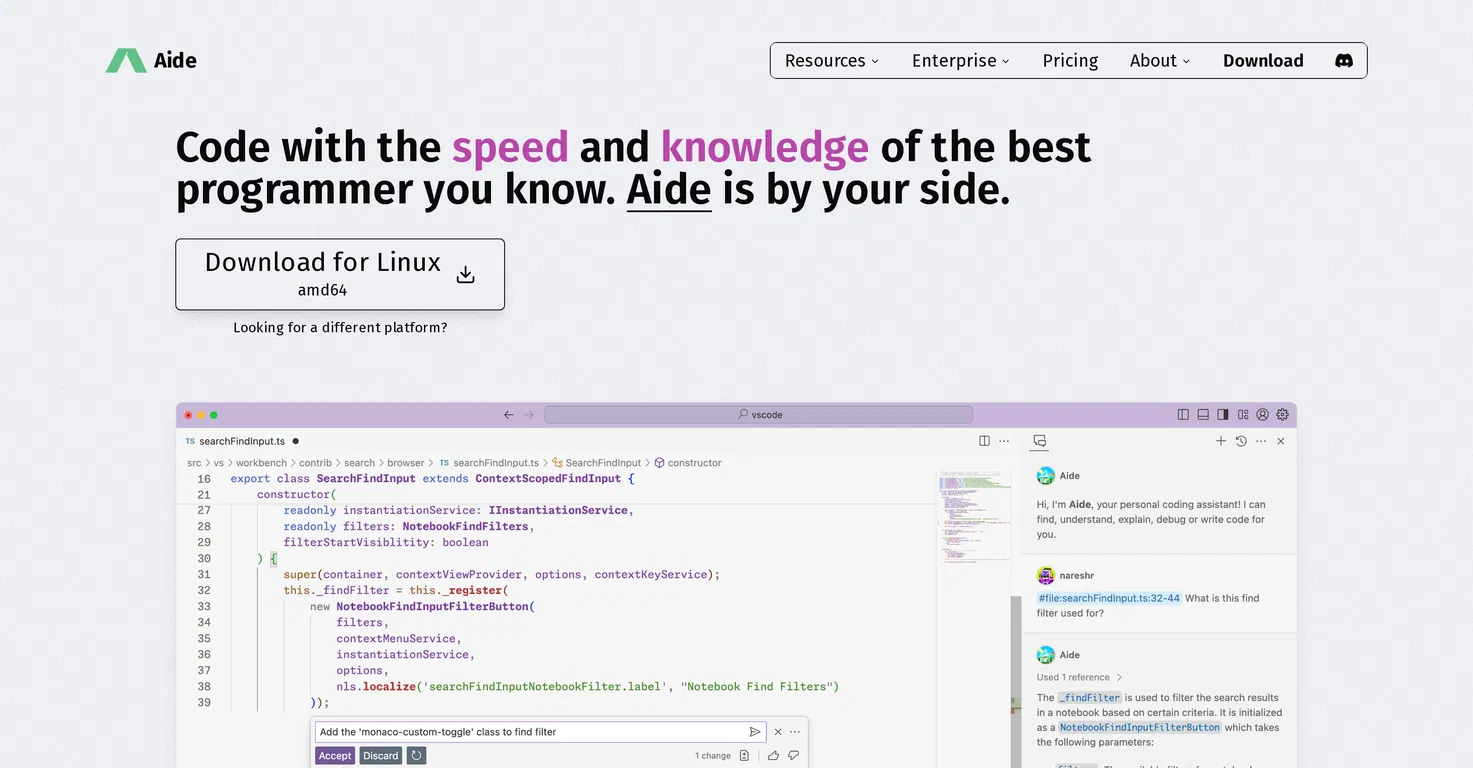Click the download arrow icon in Linux button
Viewport: 1473px width, 768px height.
[x=465, y=274]
